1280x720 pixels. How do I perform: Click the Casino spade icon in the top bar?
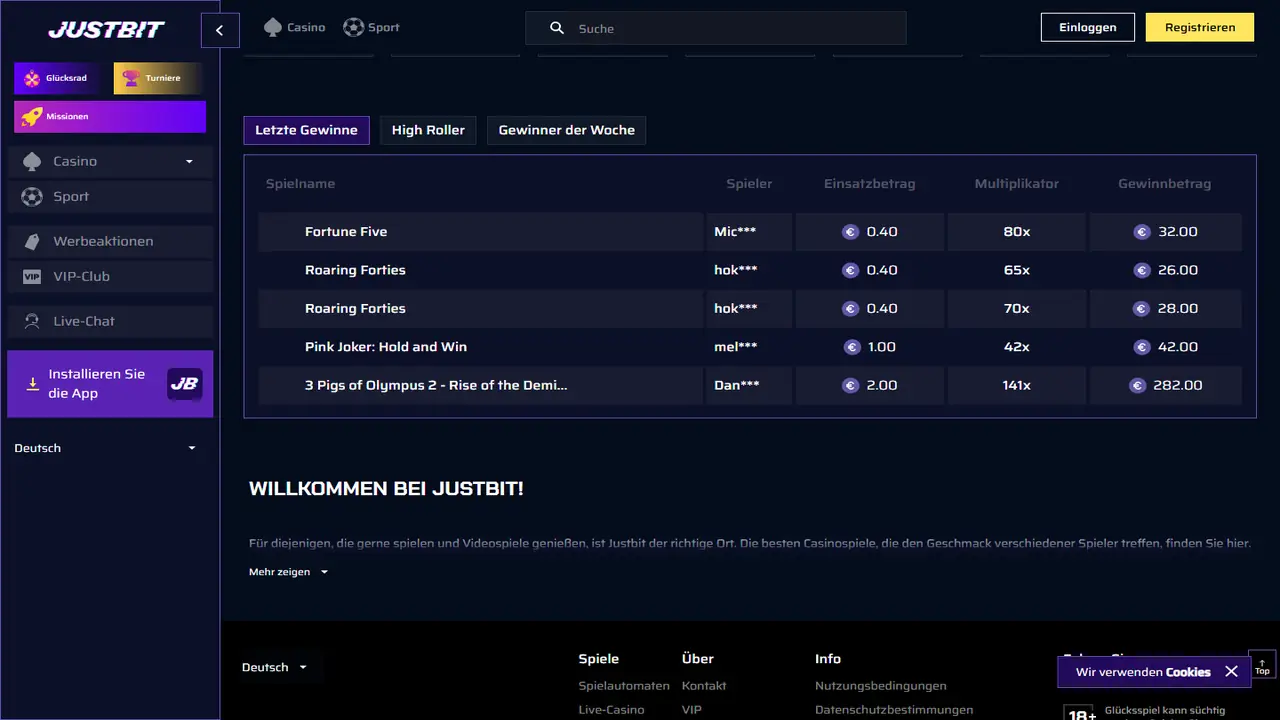272,27
